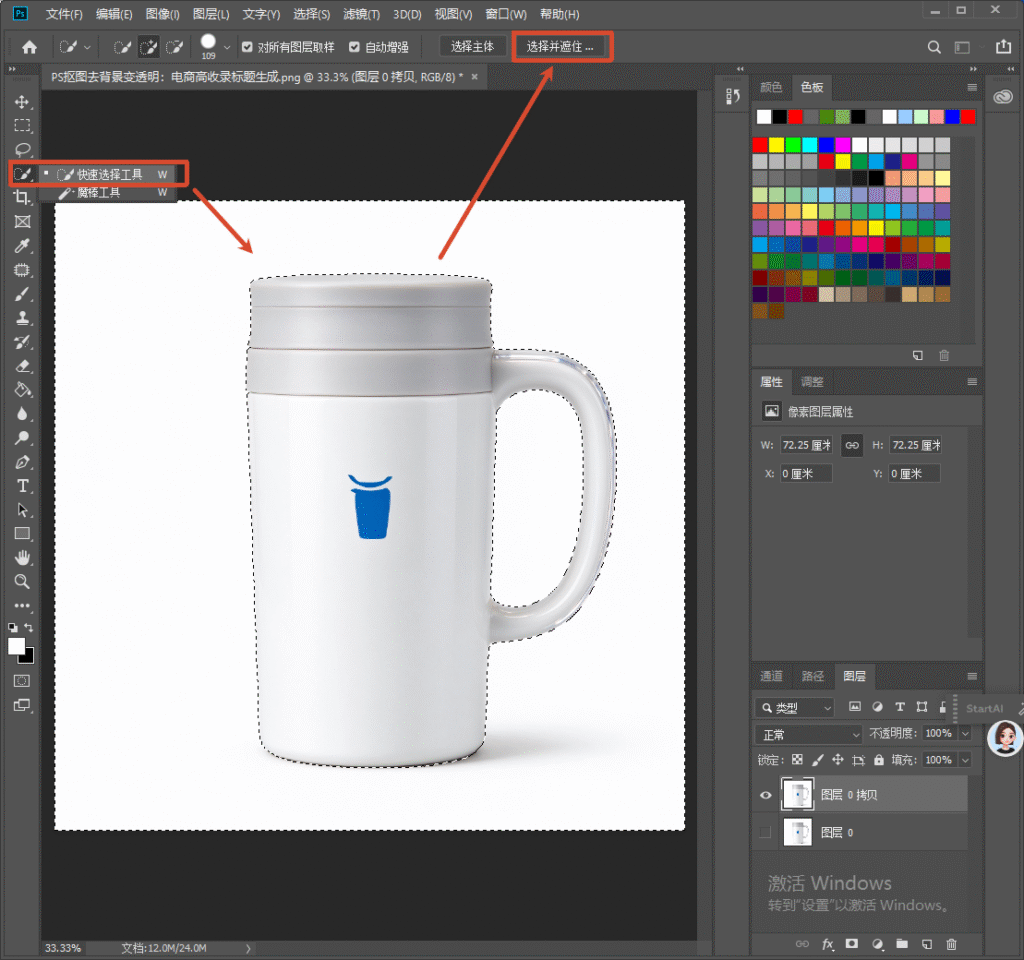Create new group folder icon
1024x960 pixels.
[x=902, y=944]
